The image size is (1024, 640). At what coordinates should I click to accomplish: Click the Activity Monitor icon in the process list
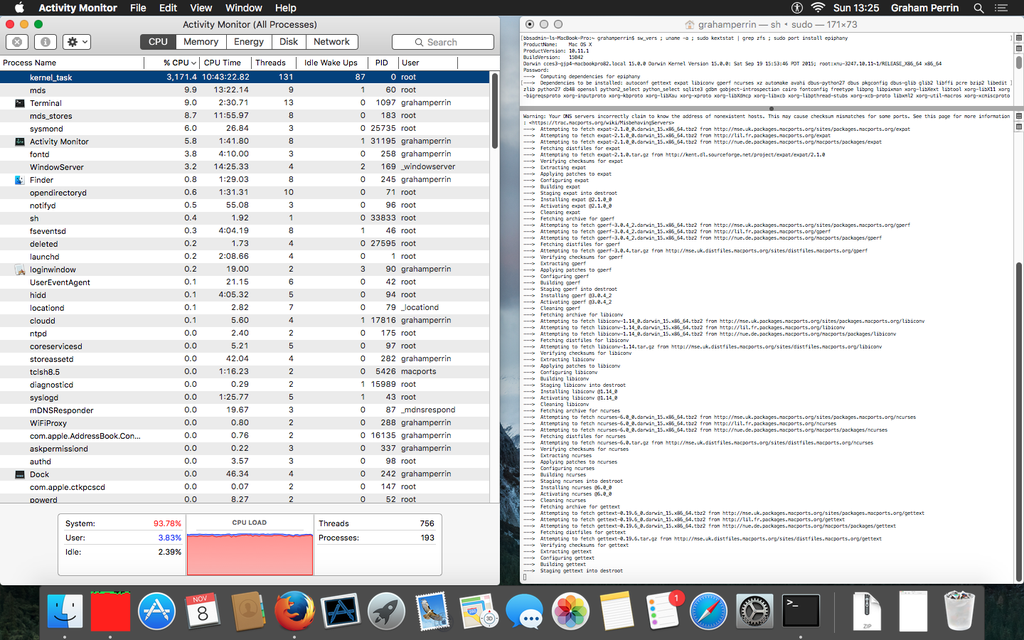[x=20, y=142]
